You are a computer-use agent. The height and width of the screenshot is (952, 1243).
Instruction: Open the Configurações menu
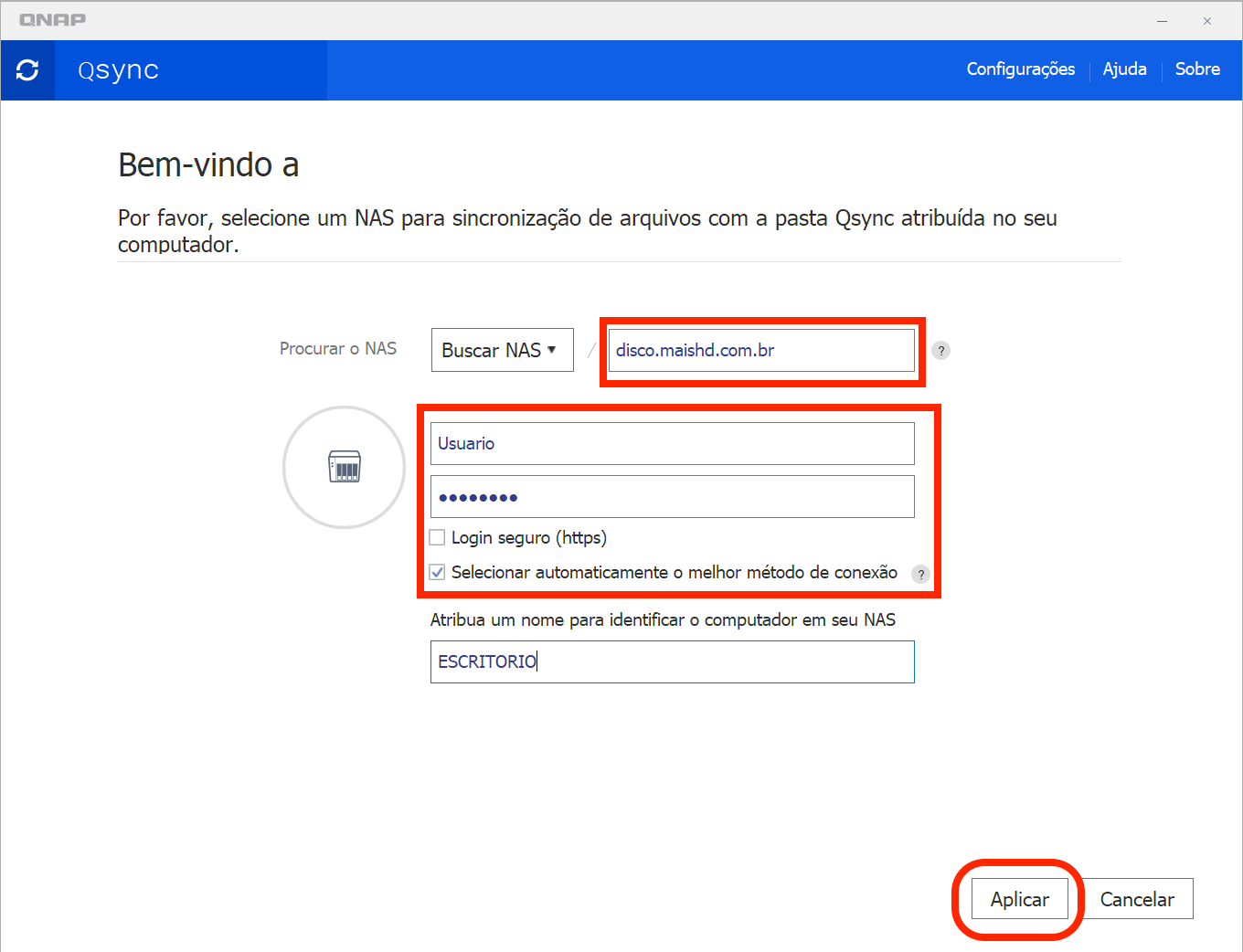point(1020,69)
